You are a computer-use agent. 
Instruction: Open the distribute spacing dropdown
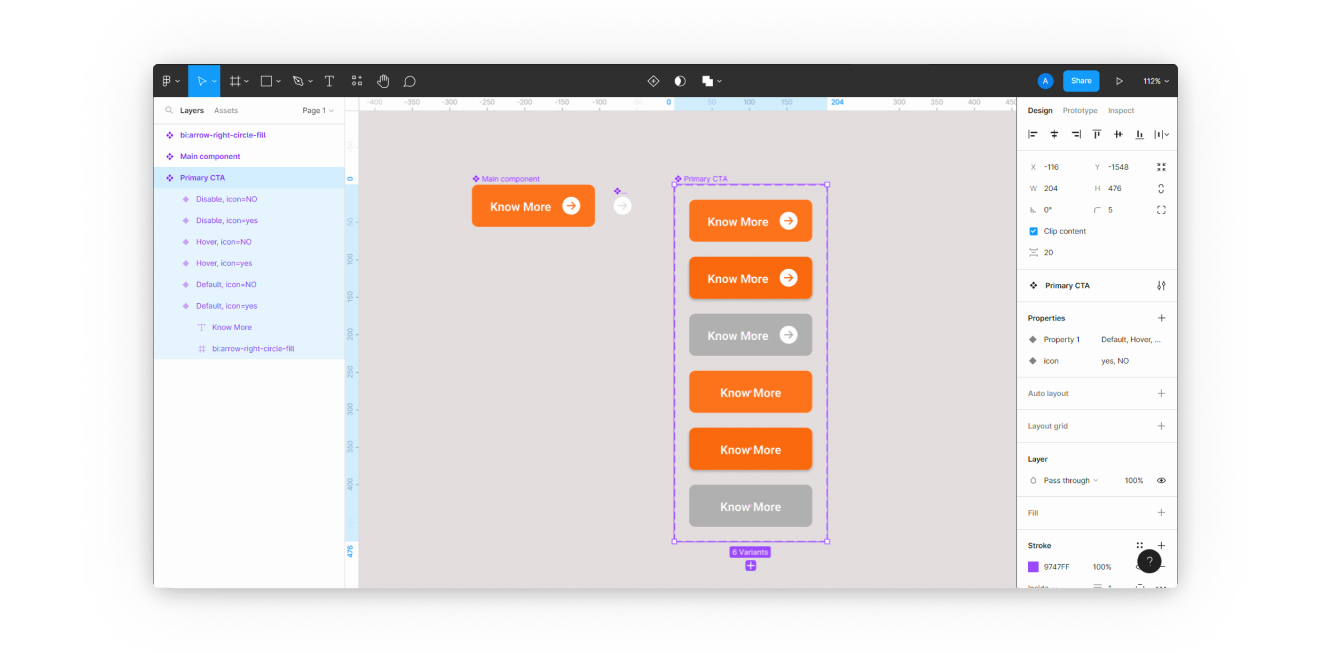click(1162, 134)
